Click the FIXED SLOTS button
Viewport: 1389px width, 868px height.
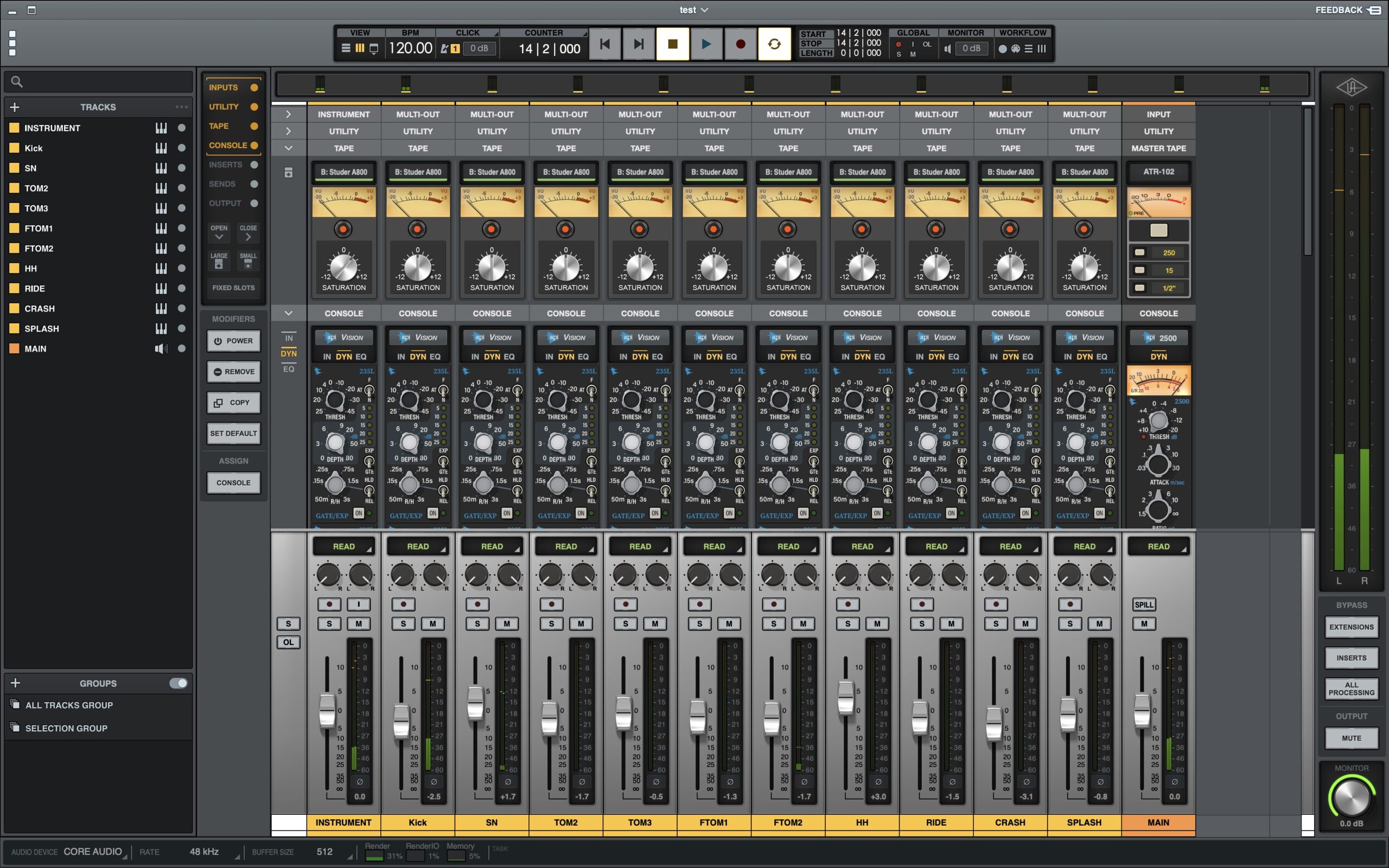click(x=234, y=288)
